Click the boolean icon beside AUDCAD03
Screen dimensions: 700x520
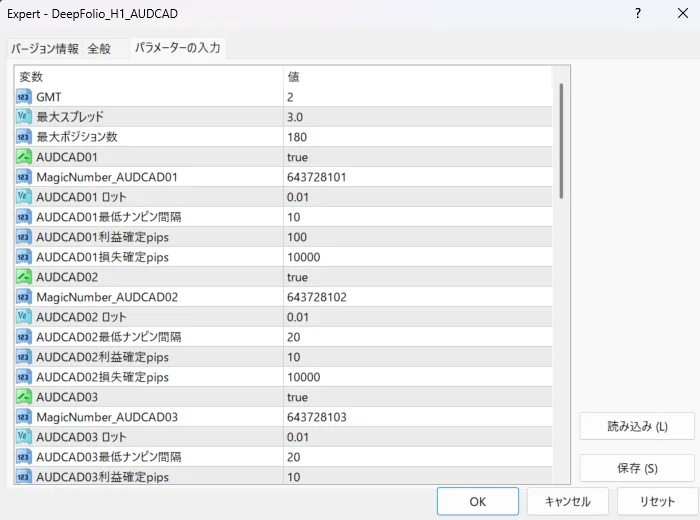point(24,397)
